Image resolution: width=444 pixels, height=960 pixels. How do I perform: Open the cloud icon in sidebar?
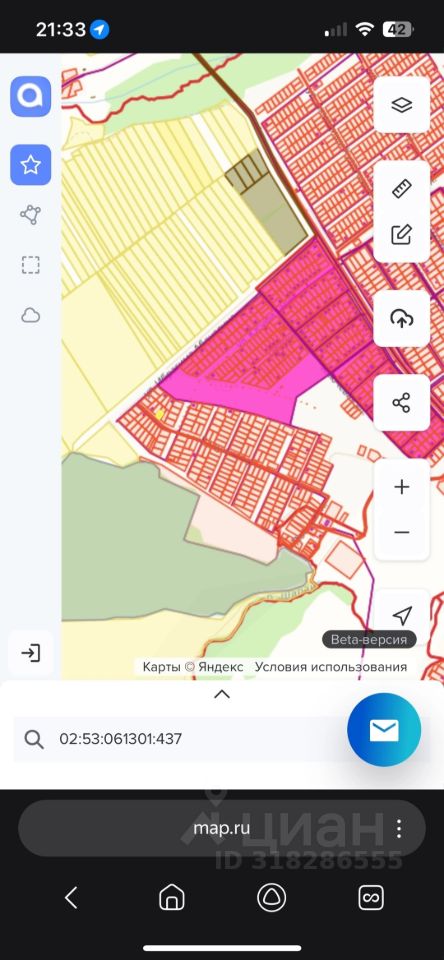click(31, 315)
